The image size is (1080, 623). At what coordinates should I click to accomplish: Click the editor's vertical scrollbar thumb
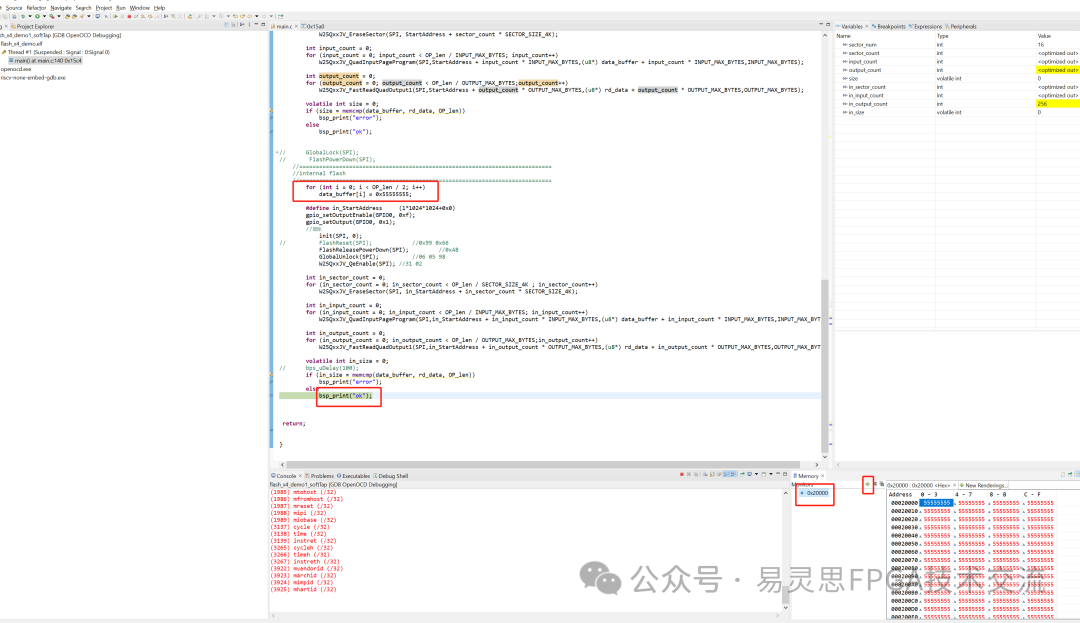pyautogui.click(x=824, y=366)
